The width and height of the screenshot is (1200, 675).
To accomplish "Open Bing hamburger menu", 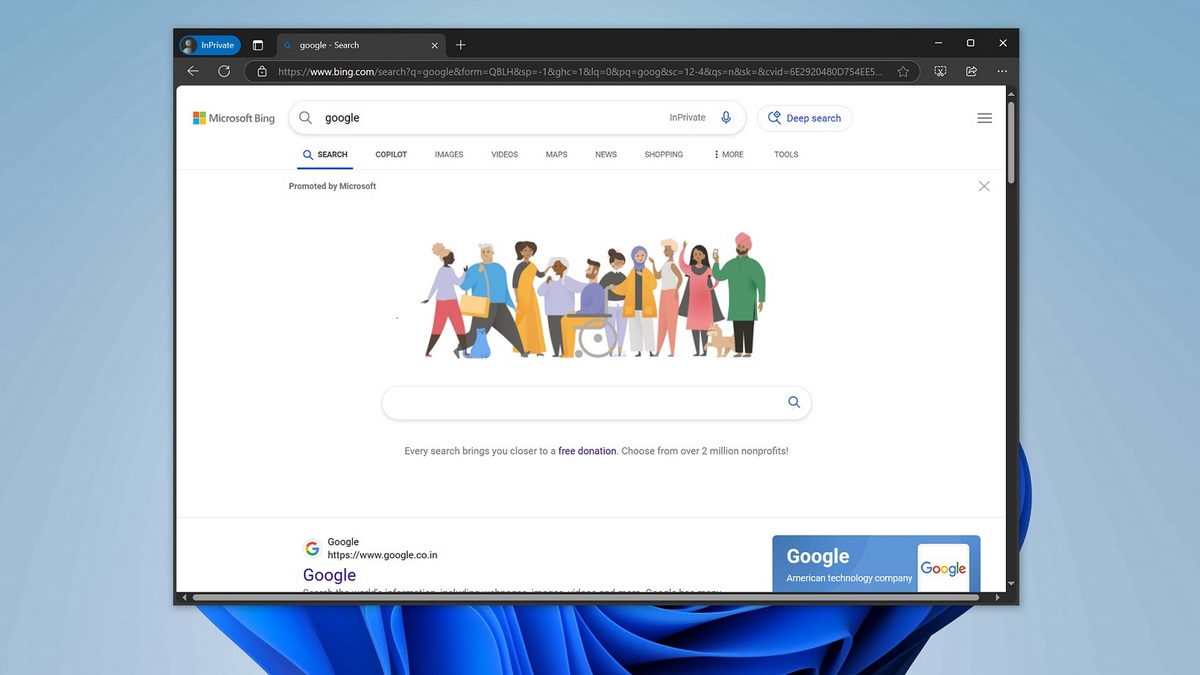I will (x=985, y=118).
